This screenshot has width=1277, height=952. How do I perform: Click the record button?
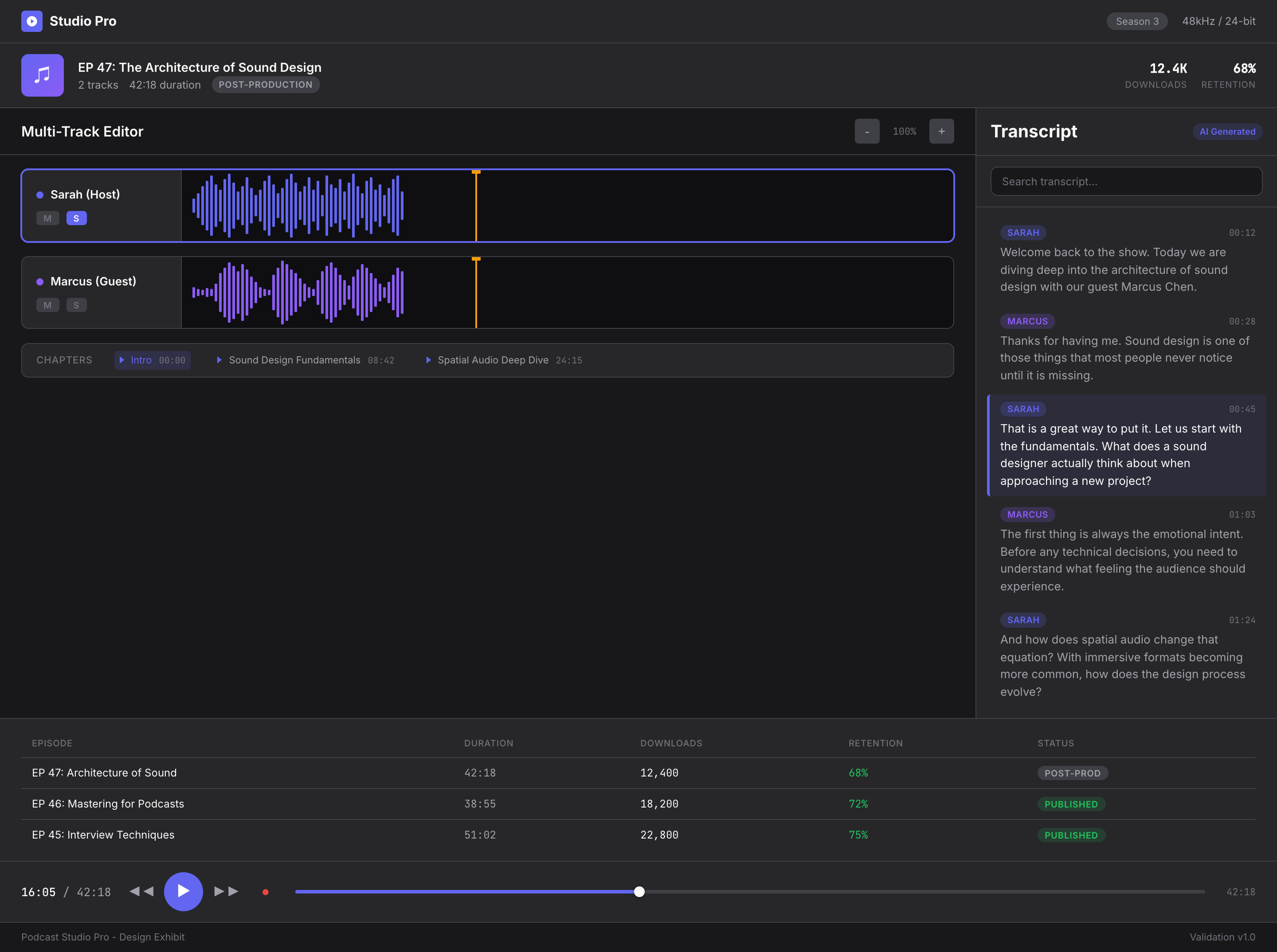266,891
